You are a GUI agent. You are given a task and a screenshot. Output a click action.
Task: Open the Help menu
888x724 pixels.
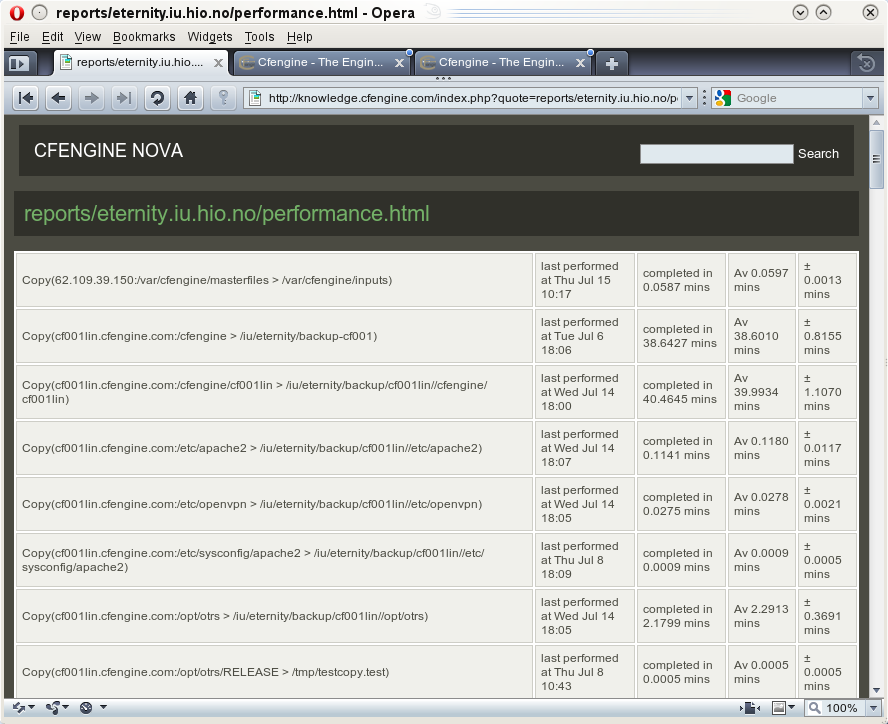[x=299, y=37]
